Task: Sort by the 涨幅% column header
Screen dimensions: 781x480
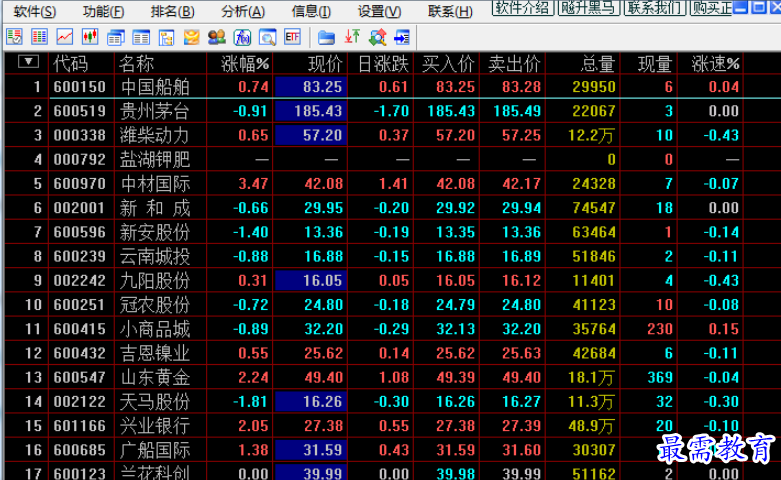Action: click(x=245, y=64)
